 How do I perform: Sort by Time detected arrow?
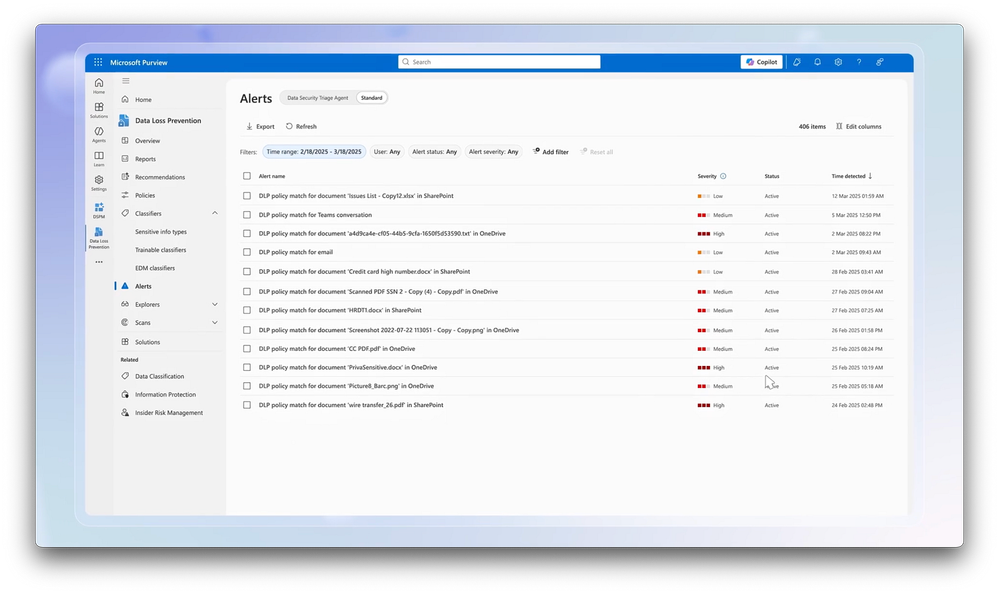coord(870,176)
